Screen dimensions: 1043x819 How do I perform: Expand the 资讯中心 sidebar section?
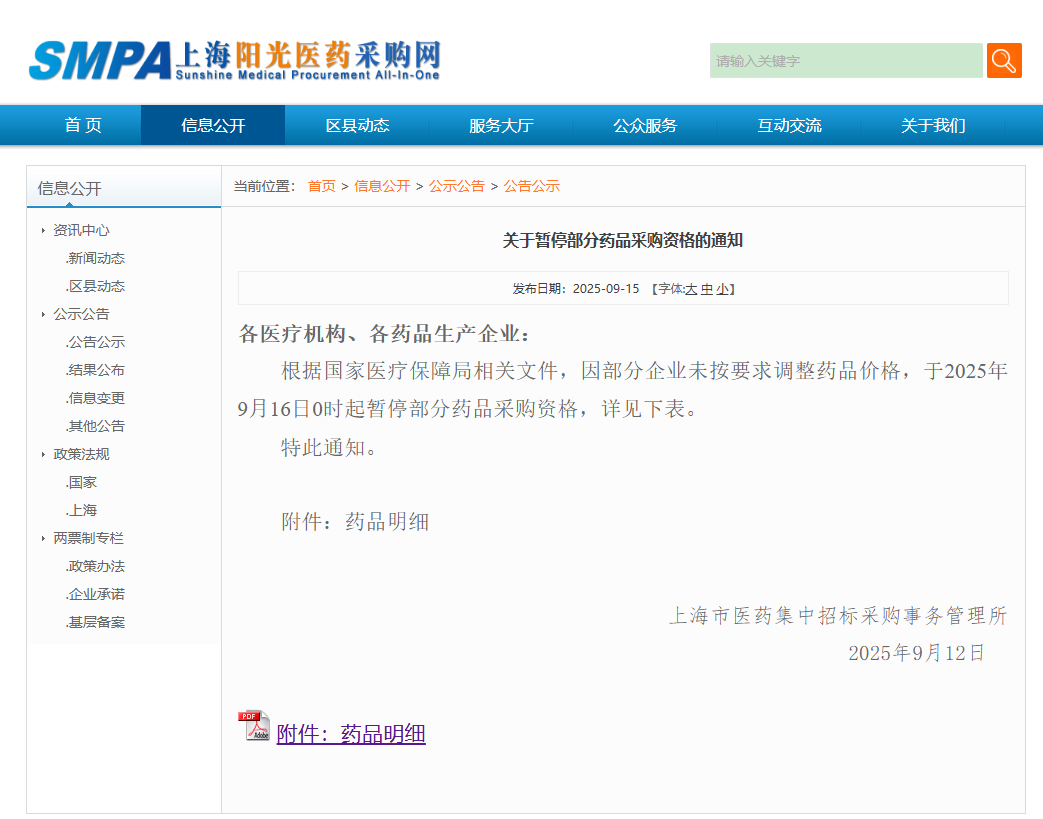coord(43,231)
